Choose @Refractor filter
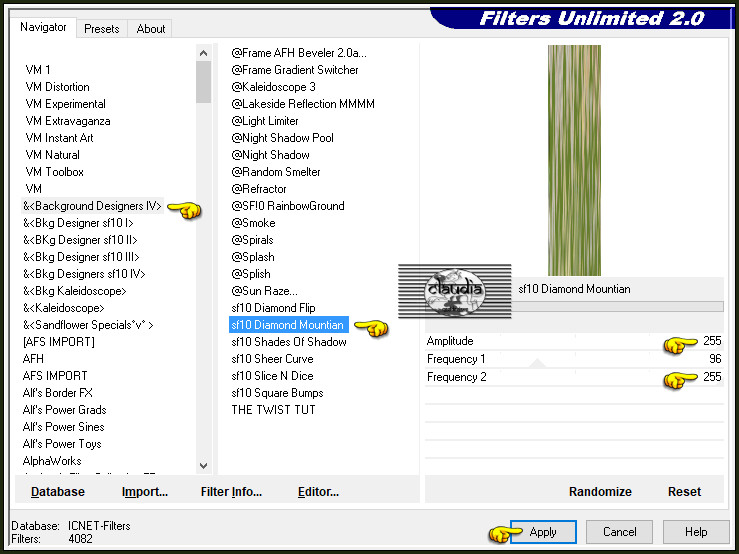Viewport: 739px width, 554px height. (x=259, y=189)
